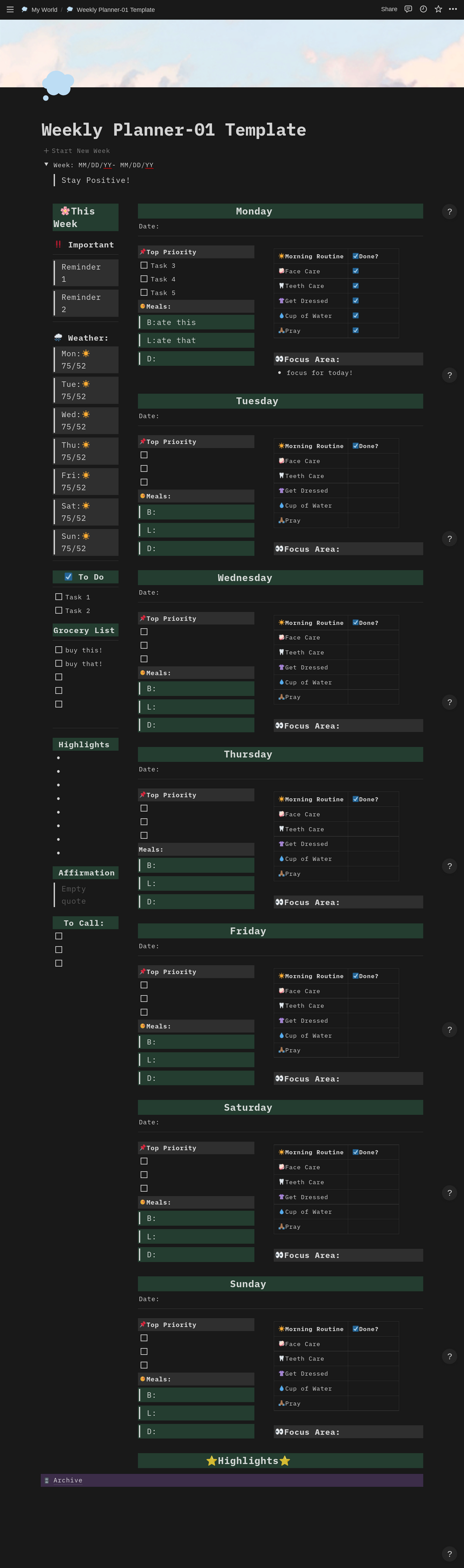The height and width of the screenshot is (1568, 464).
Task: Uncheck Face Care done on Monday
Action: [356, 271]
